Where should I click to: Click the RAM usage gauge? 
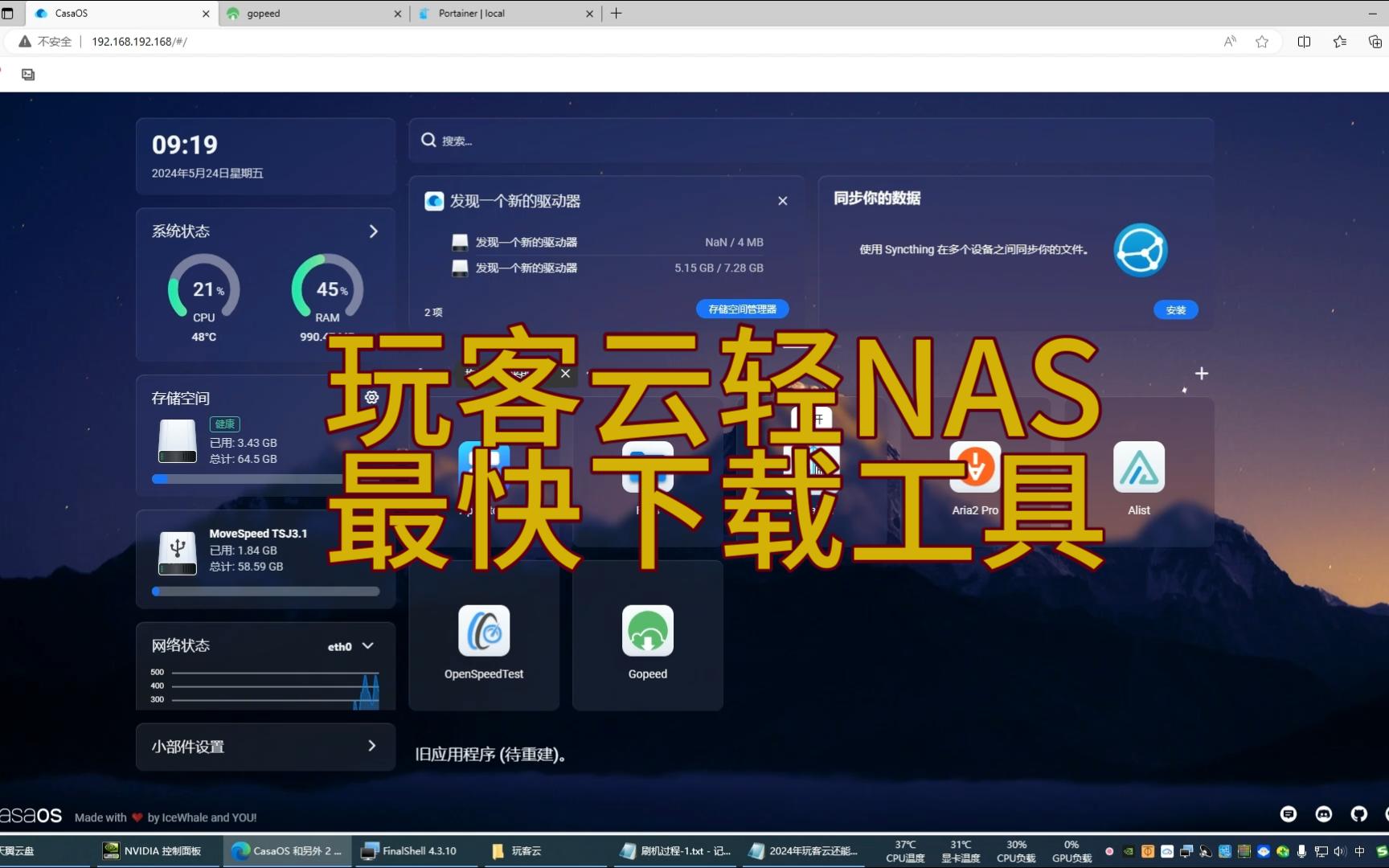click(327, 287)
